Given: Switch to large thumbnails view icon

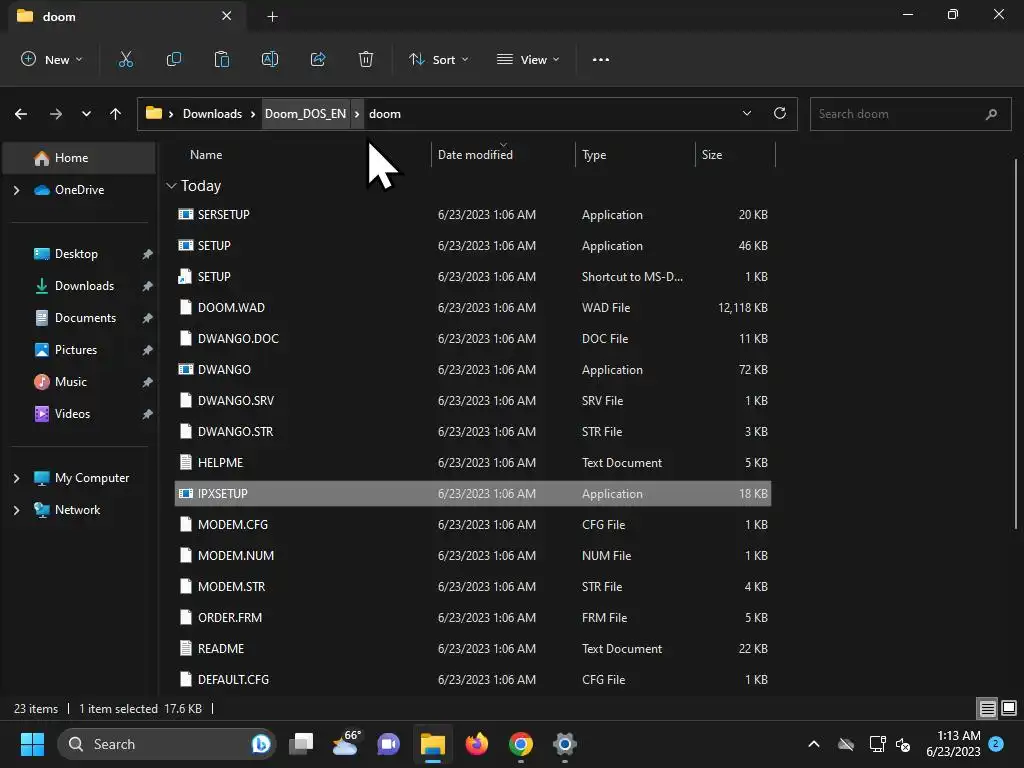Looking at the screenshot, I should click(1009, 708).
